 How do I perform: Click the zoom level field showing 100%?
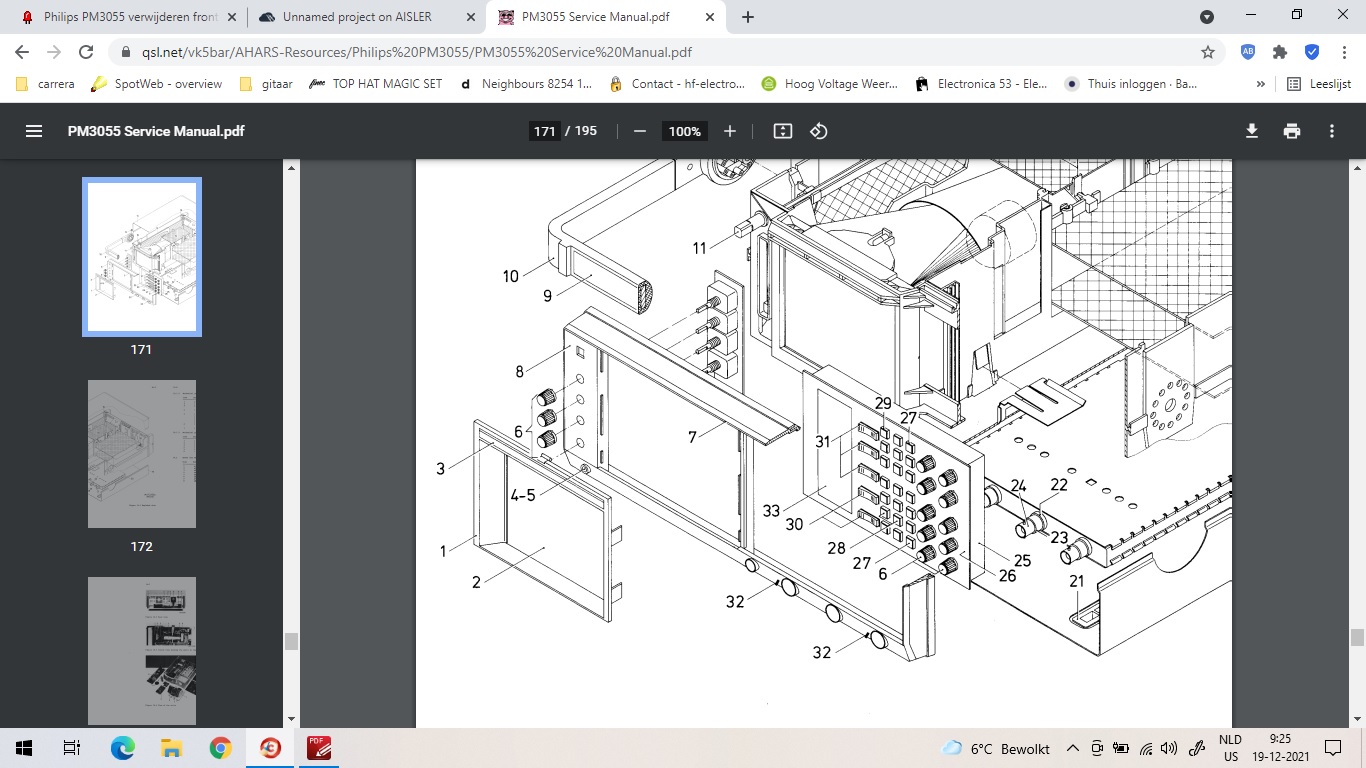click(x=685, y=131)
